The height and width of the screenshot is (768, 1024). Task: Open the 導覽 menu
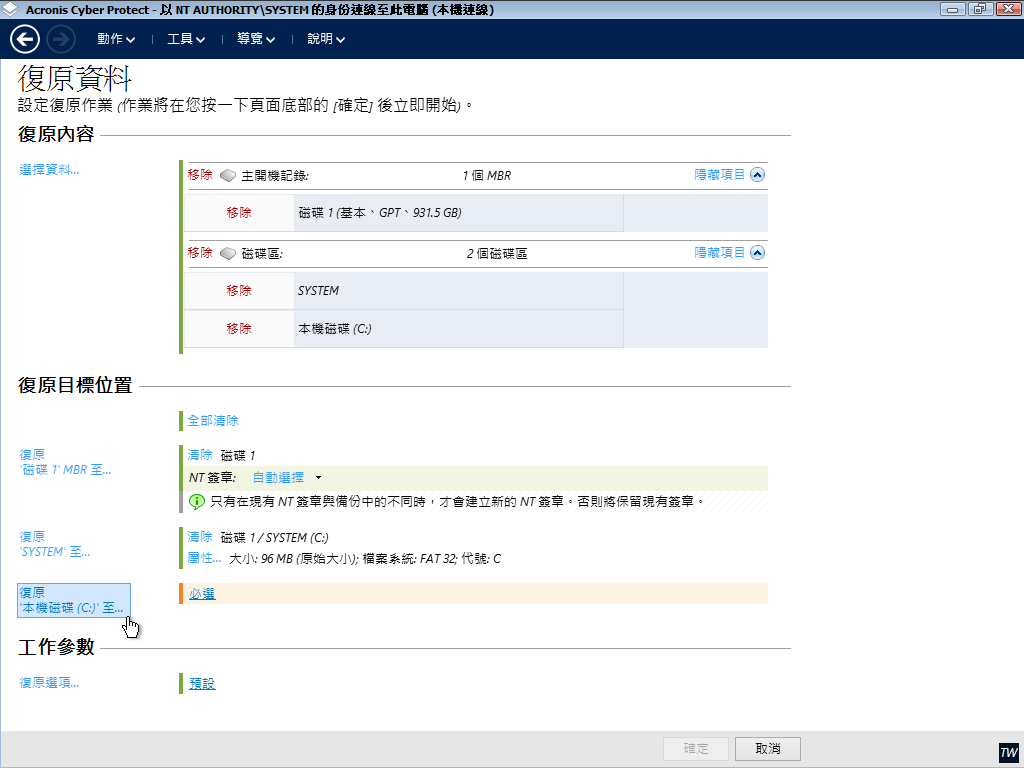pos(256,39)
